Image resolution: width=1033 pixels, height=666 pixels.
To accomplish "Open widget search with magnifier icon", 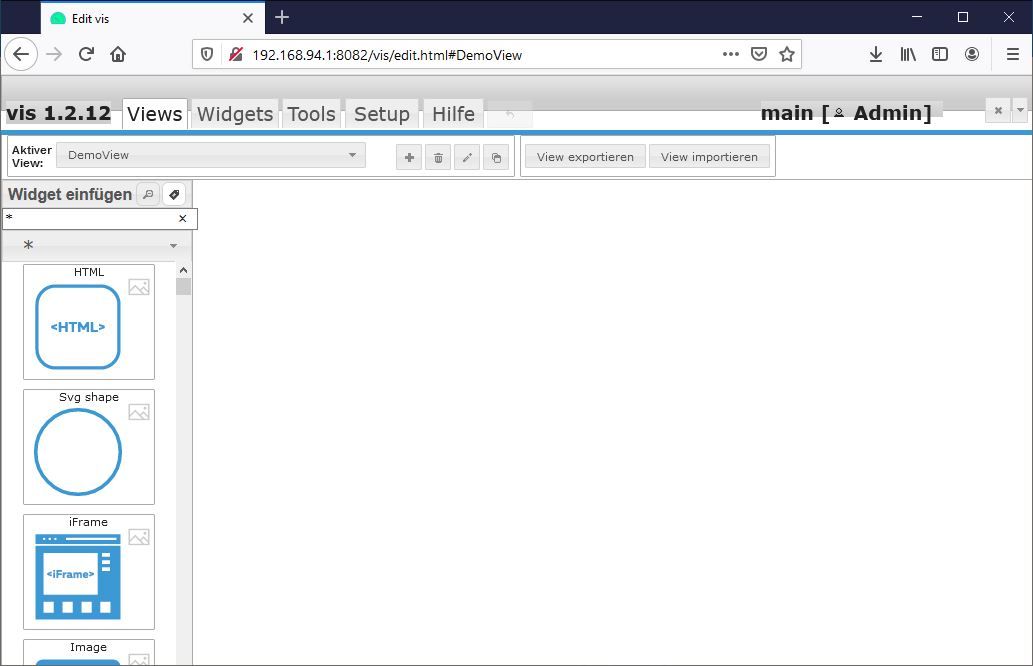I will point(148,194).
